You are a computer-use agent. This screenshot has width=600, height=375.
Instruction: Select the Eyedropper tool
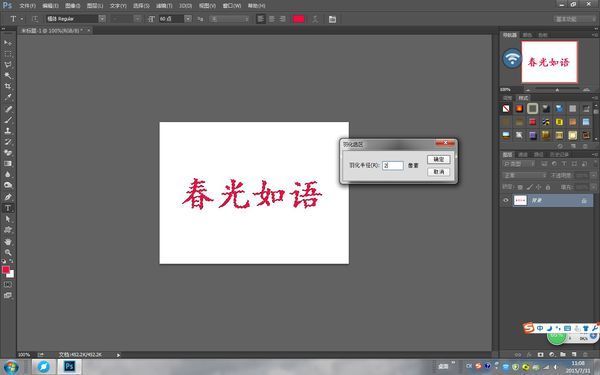coord(8,97)
